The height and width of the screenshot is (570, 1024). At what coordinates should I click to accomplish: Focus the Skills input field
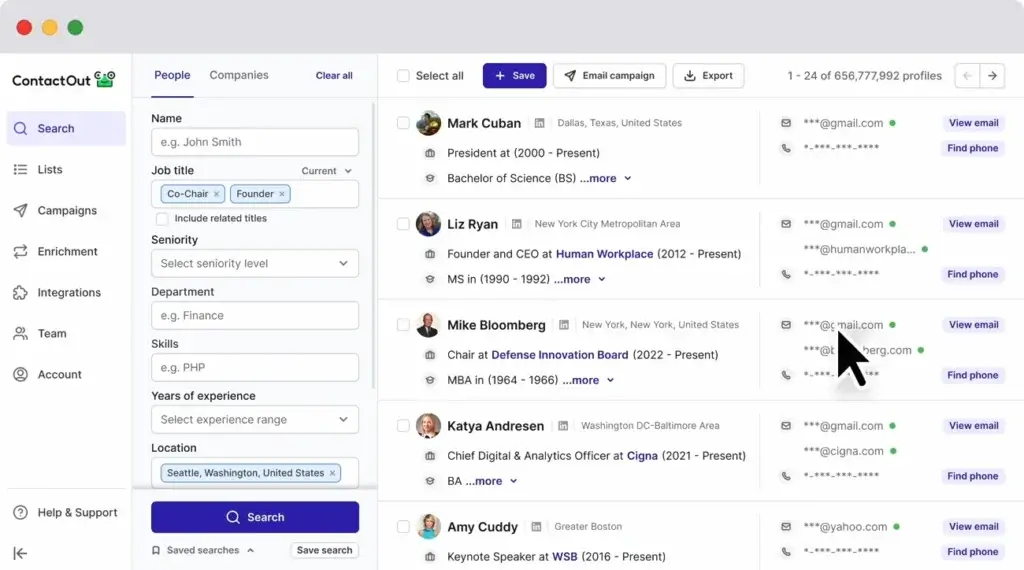255,368
